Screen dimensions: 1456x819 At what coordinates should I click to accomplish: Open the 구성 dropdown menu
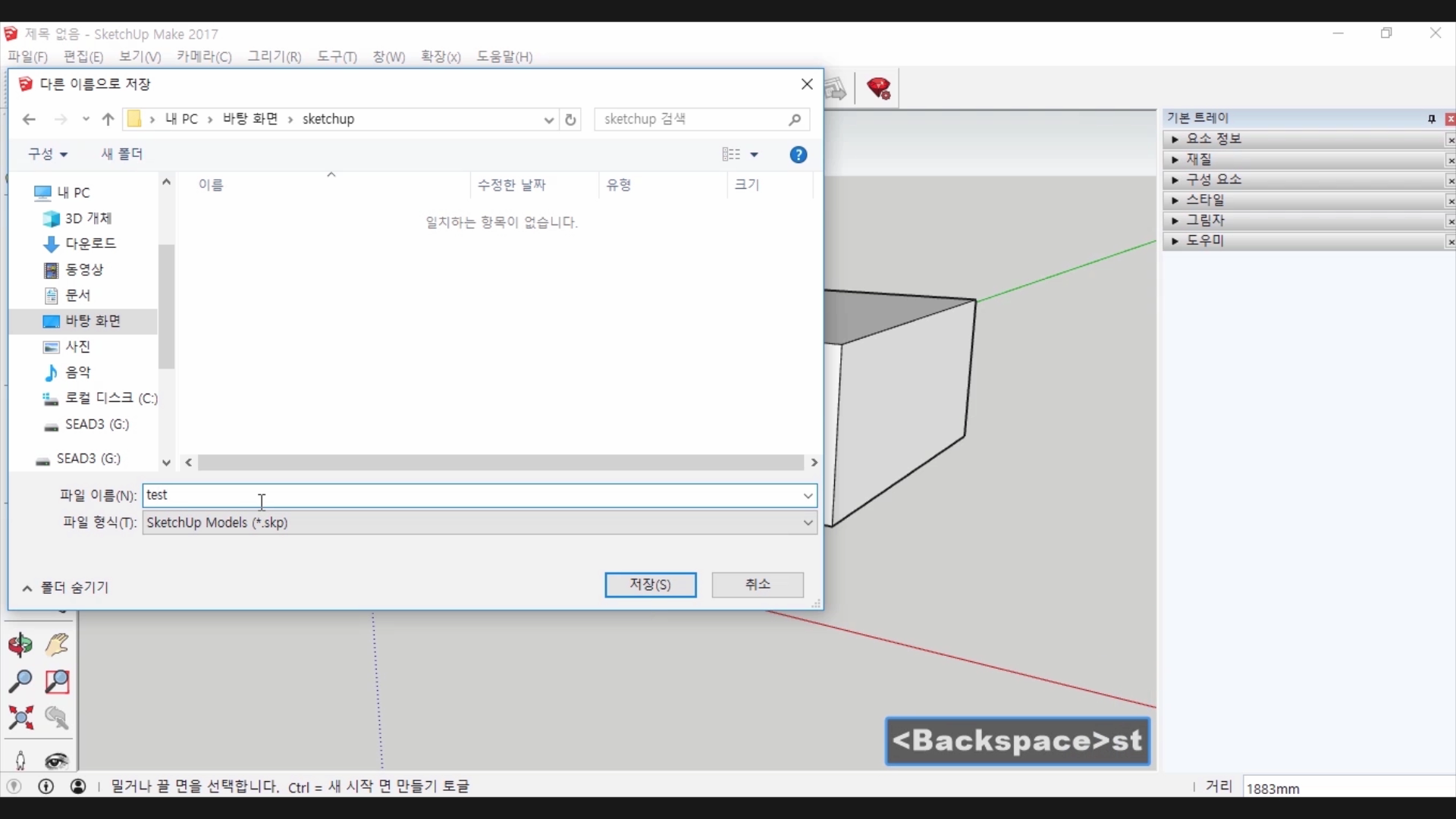tap(48, 154)
